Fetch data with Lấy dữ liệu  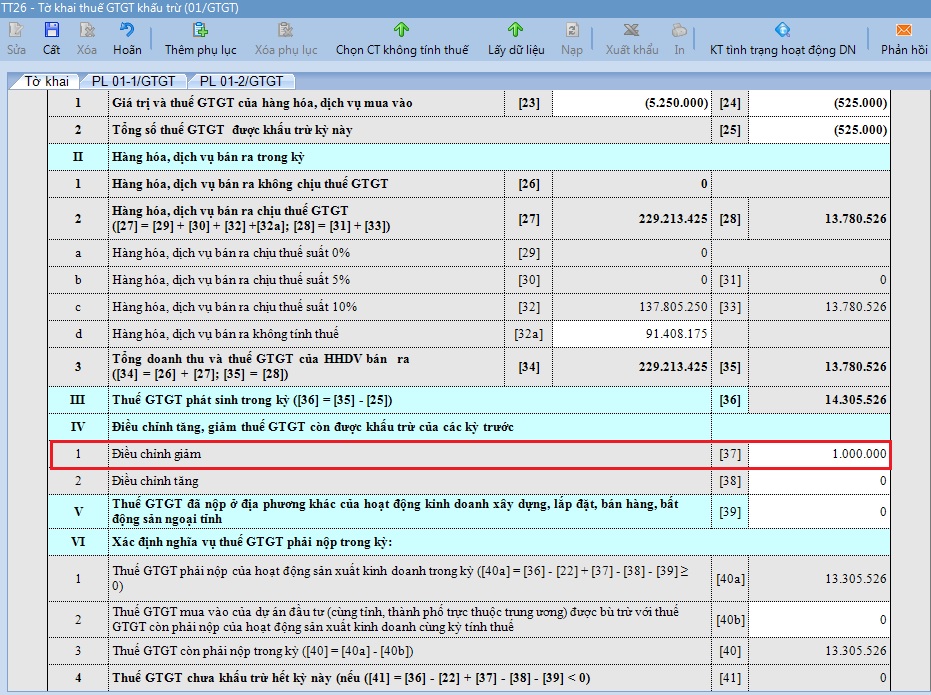(515, 30)
